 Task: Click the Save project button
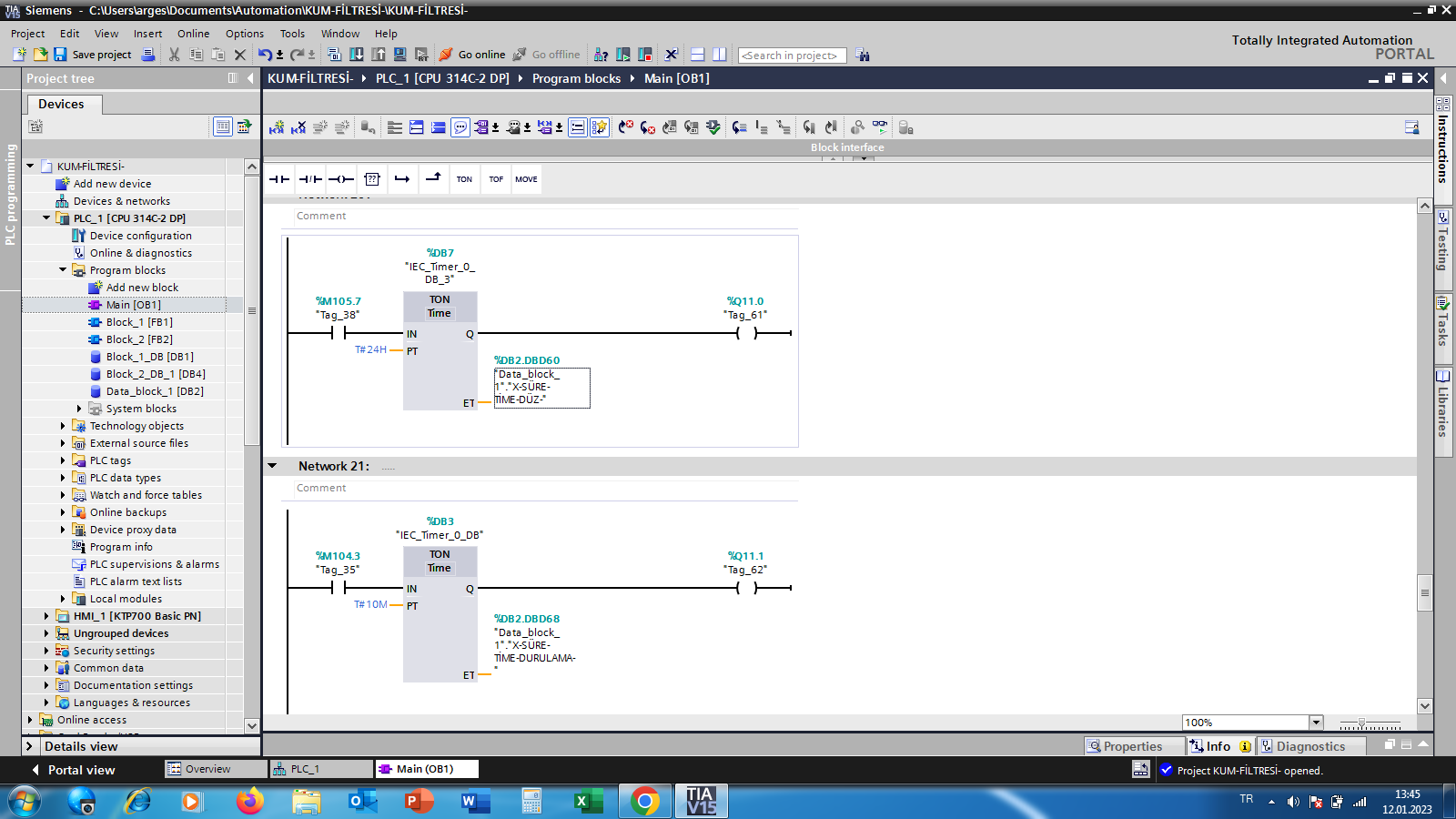click(92, 55)
